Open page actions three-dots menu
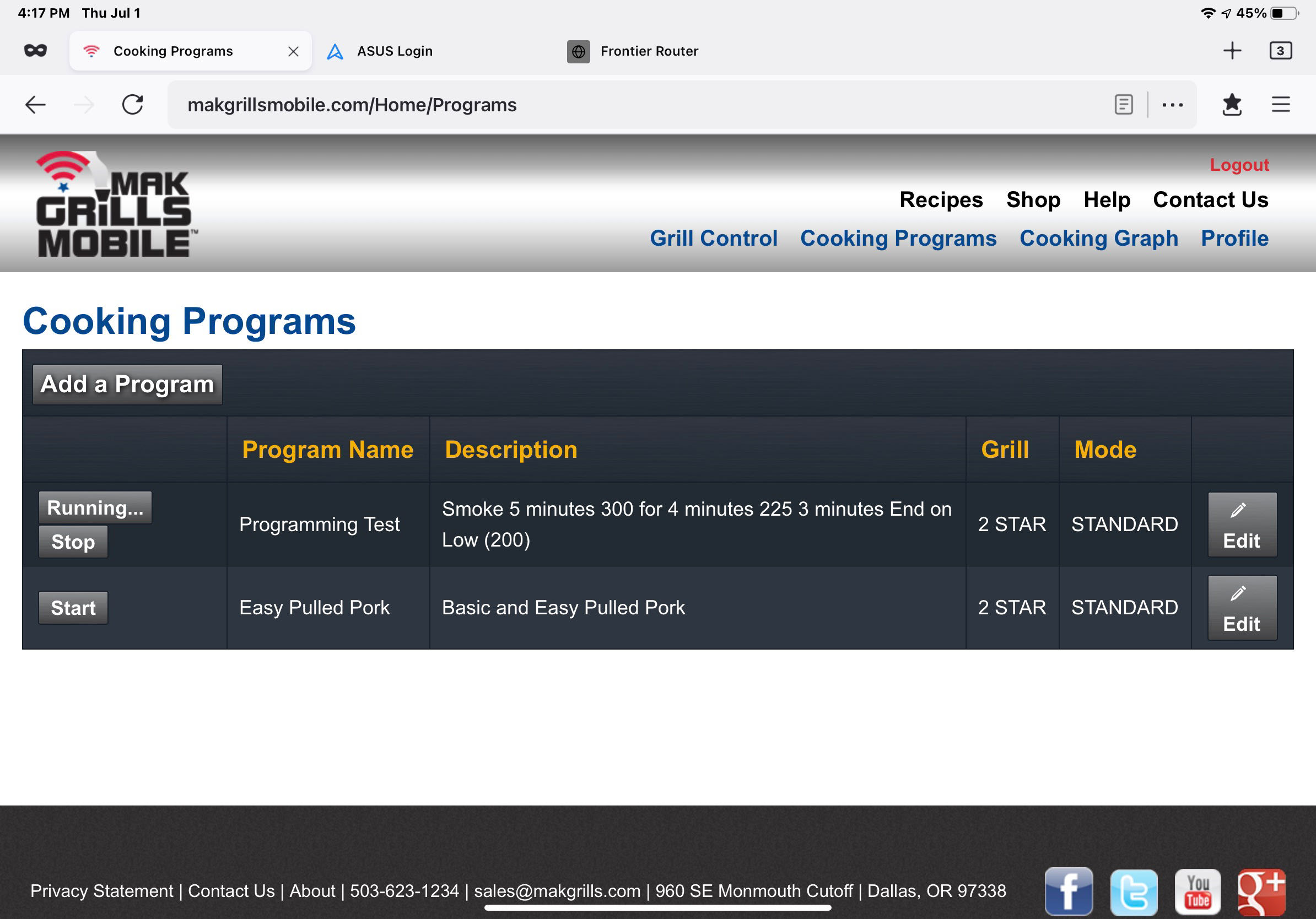 1172,105
